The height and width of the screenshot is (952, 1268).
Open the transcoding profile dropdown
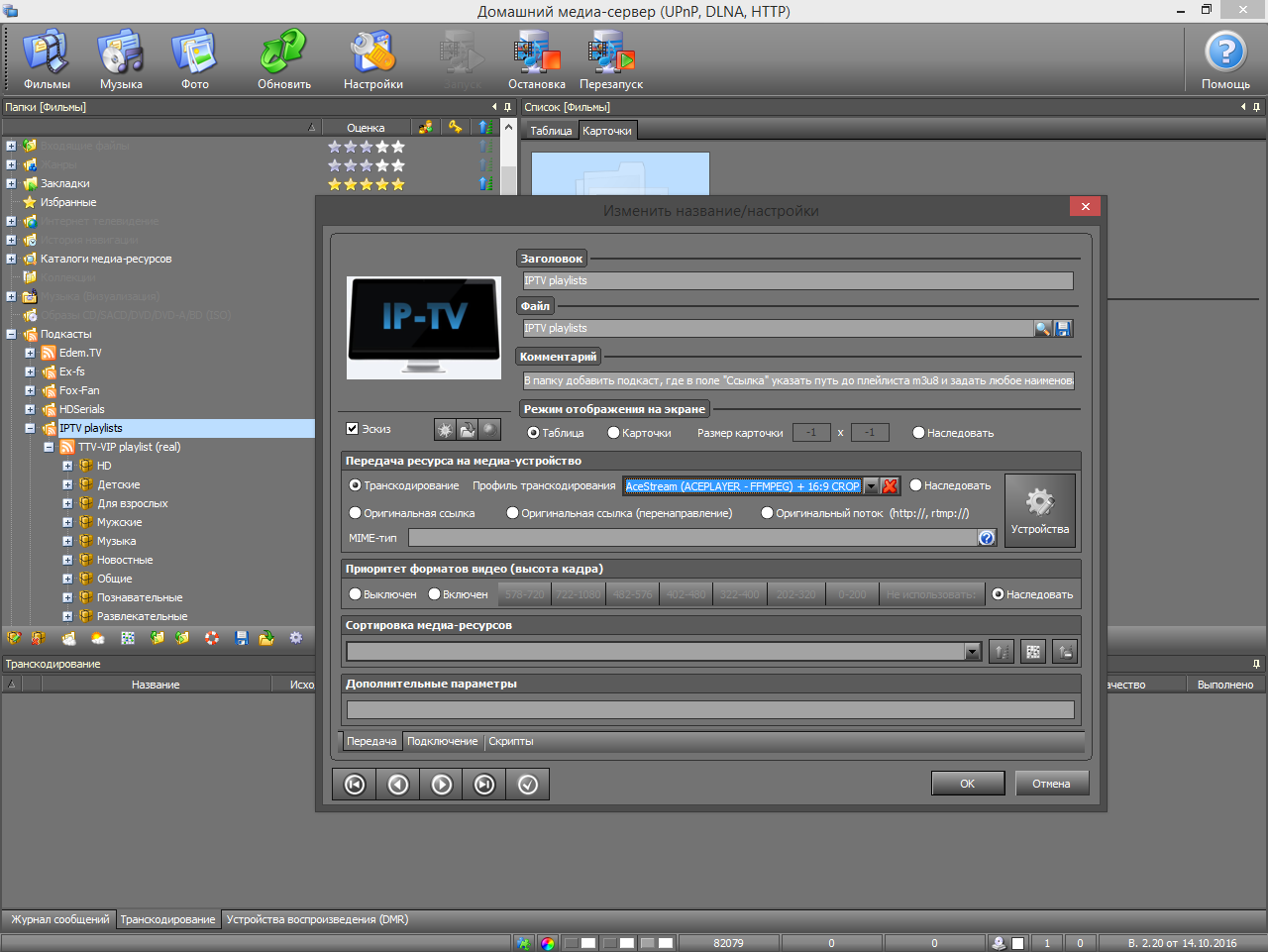point(871,486)
